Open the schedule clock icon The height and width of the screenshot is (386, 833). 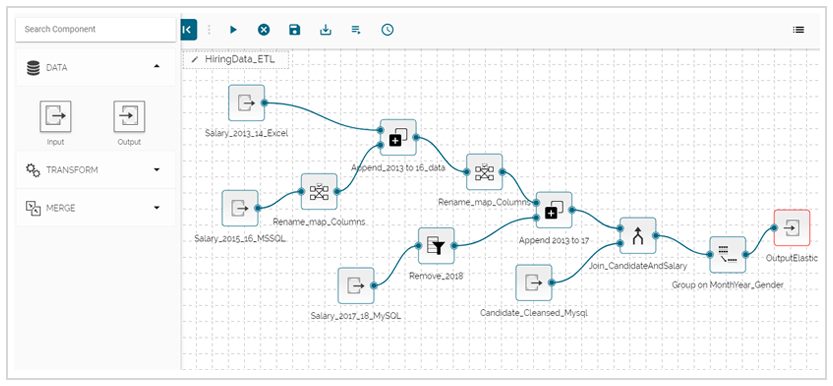pyautogui.click(x=388, y=30)
